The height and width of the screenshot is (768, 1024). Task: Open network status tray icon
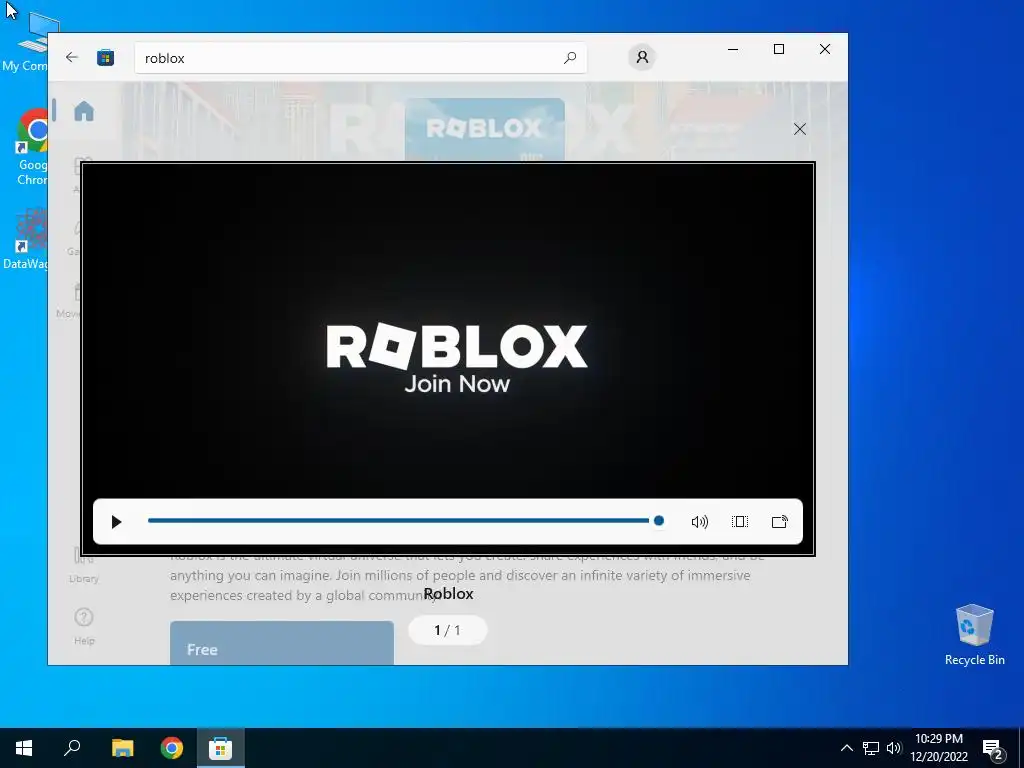click(x=871, y=748)
